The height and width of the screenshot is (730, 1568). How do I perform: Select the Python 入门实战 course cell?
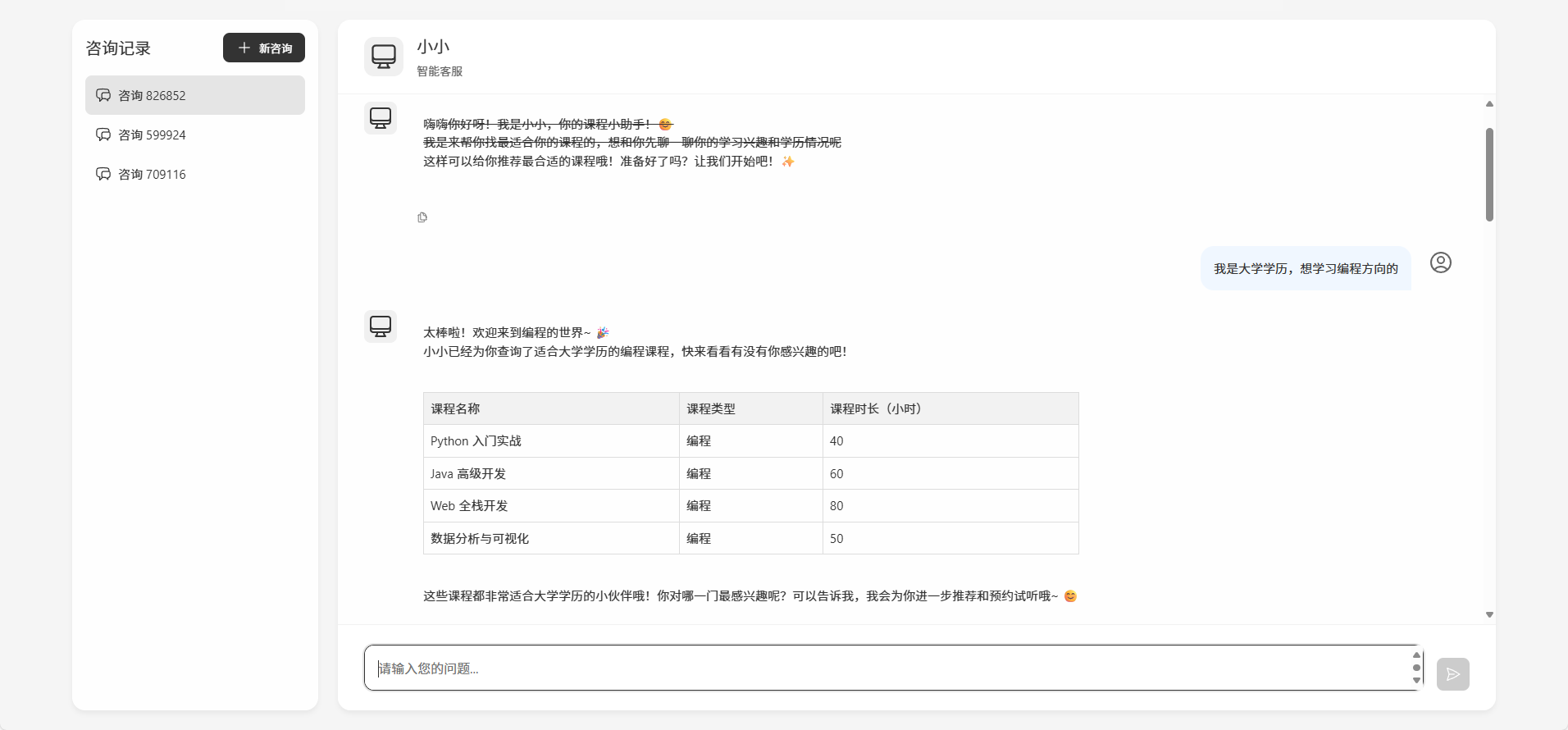coord(476,441)
